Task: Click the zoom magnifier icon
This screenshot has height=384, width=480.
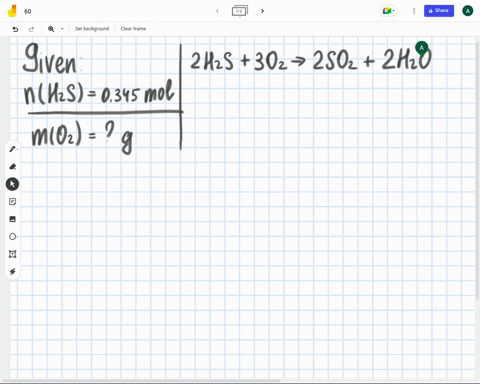Action: point(51,29)
